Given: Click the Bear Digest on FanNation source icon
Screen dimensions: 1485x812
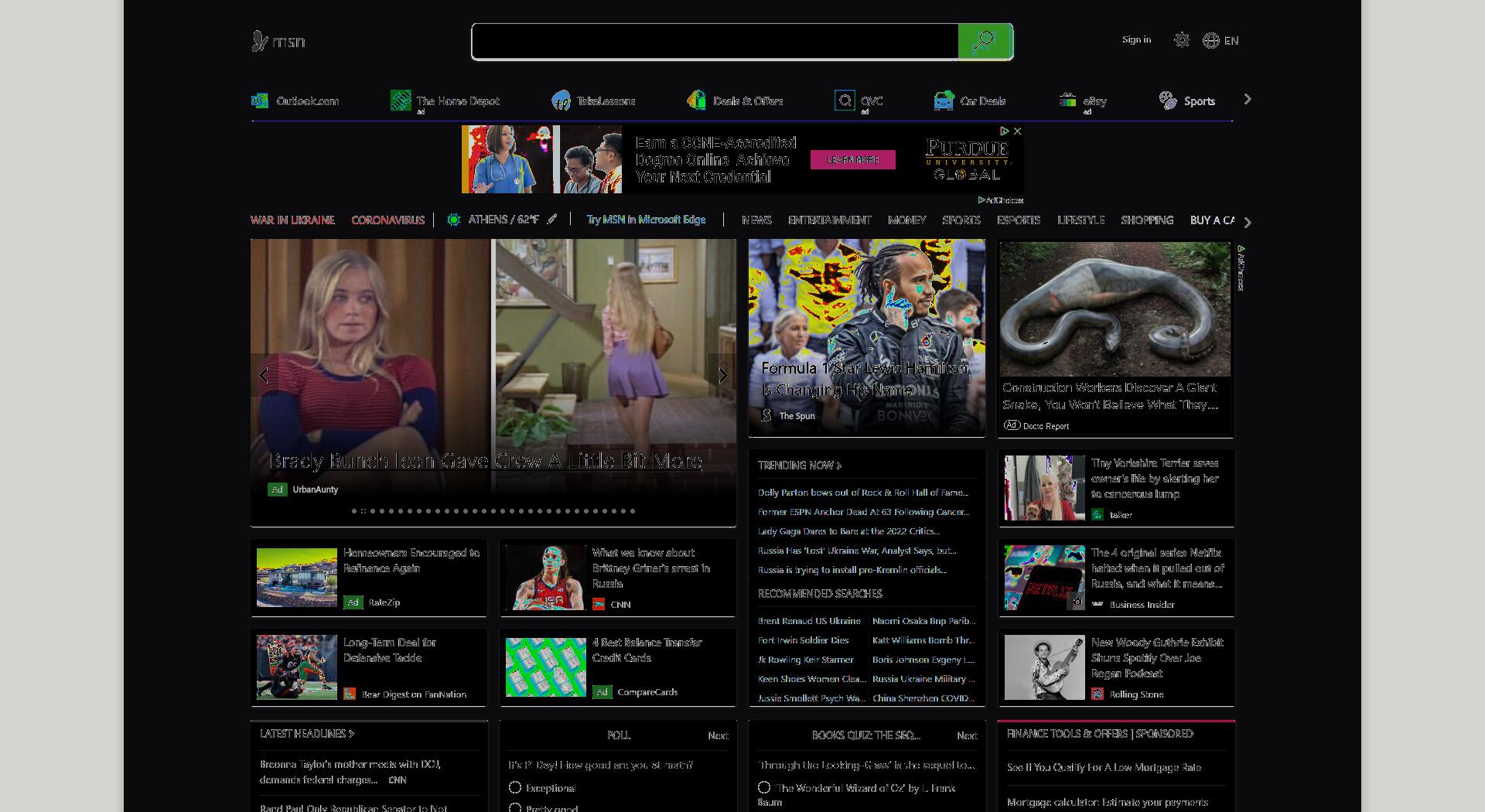Looking at the screenshot, I should click(350, 694).
